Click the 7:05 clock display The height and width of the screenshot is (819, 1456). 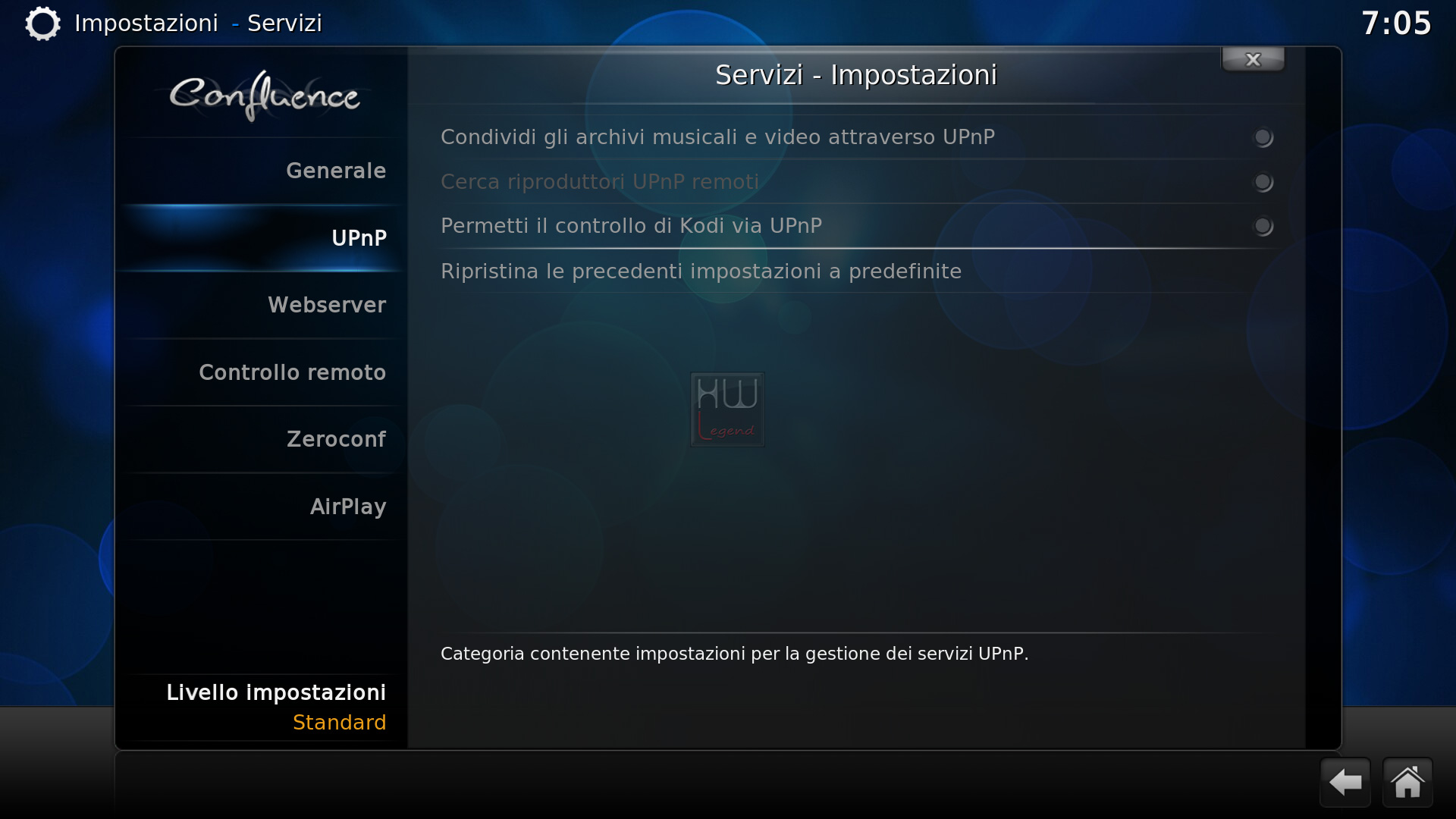[x=1396, y=24]
